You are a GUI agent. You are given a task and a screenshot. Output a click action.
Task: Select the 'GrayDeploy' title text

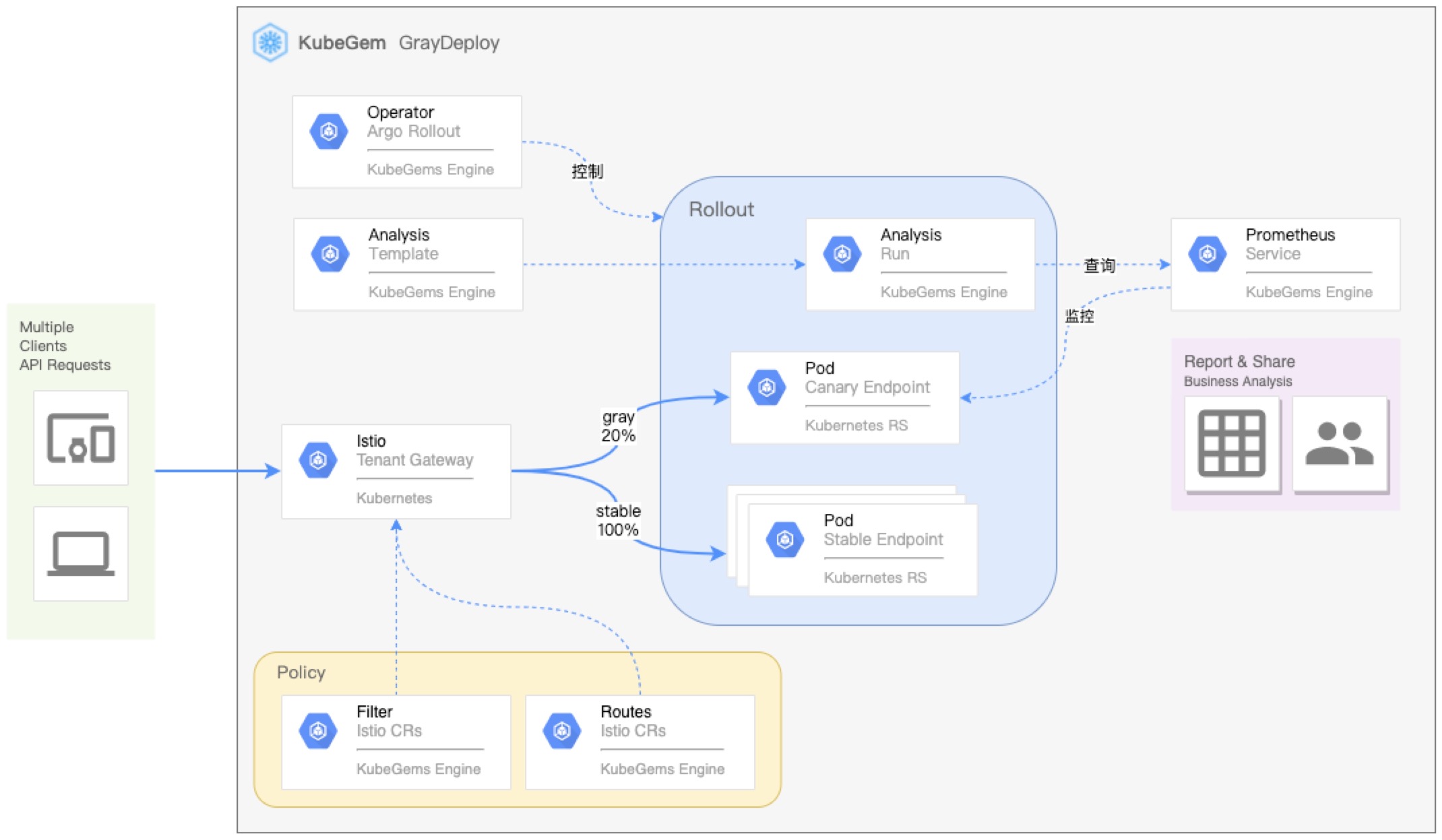pos(449,43)
